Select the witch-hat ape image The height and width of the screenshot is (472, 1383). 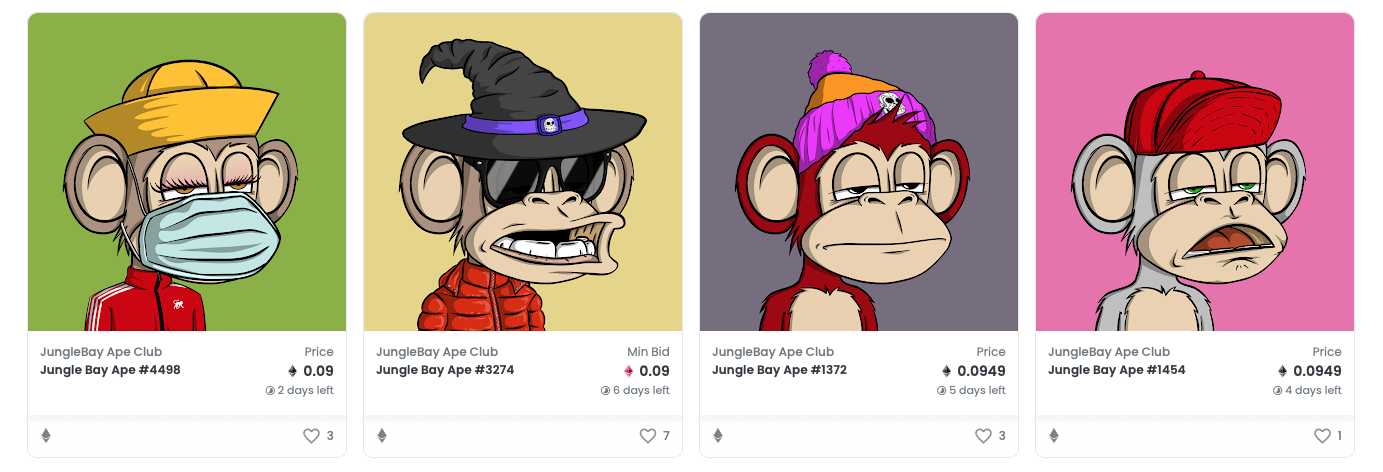tap(523, 172)
